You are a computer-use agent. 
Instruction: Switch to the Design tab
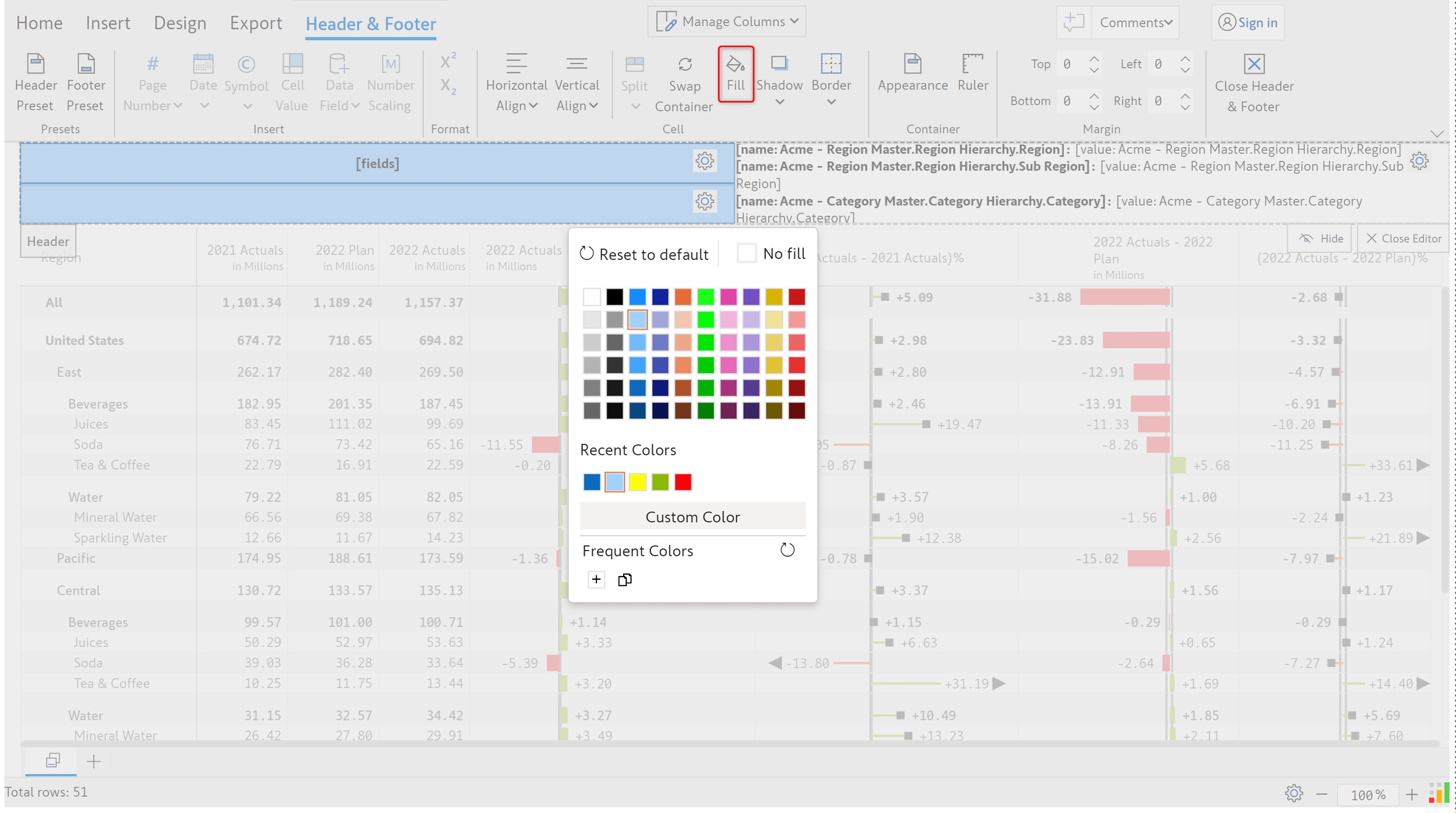(179, 23)
